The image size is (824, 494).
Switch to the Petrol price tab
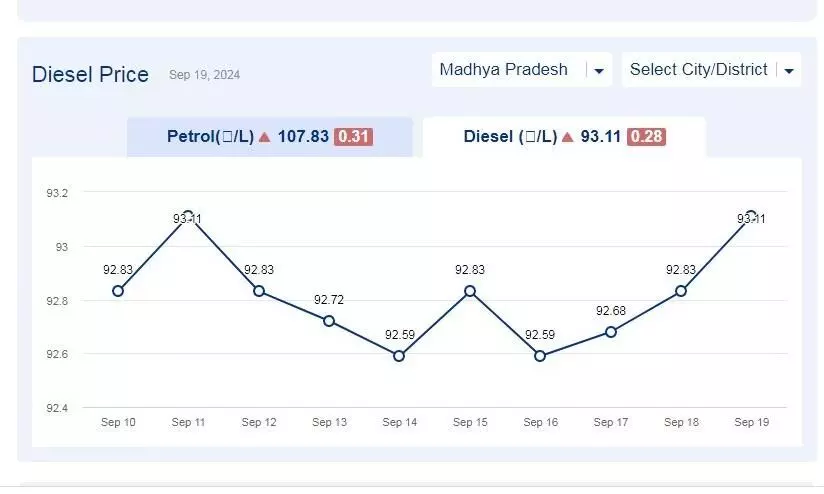coord(270,137)
